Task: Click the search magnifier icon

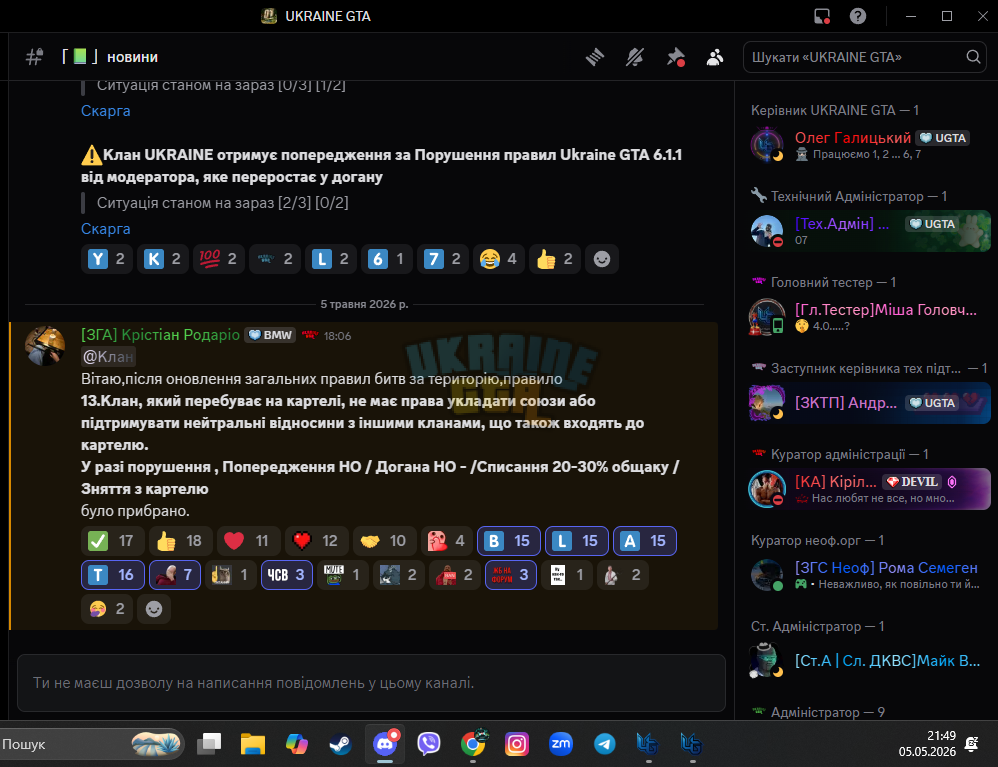Action: pyautogui.click(x=973, y=57)
